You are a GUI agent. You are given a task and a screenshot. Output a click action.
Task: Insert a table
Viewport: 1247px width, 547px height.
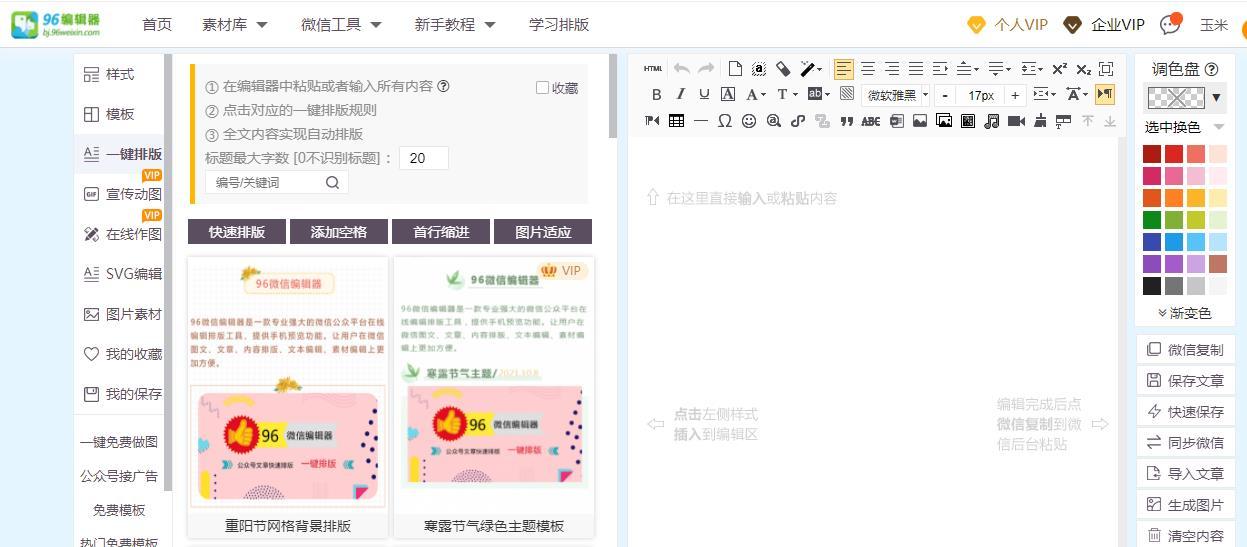(676, 121)
